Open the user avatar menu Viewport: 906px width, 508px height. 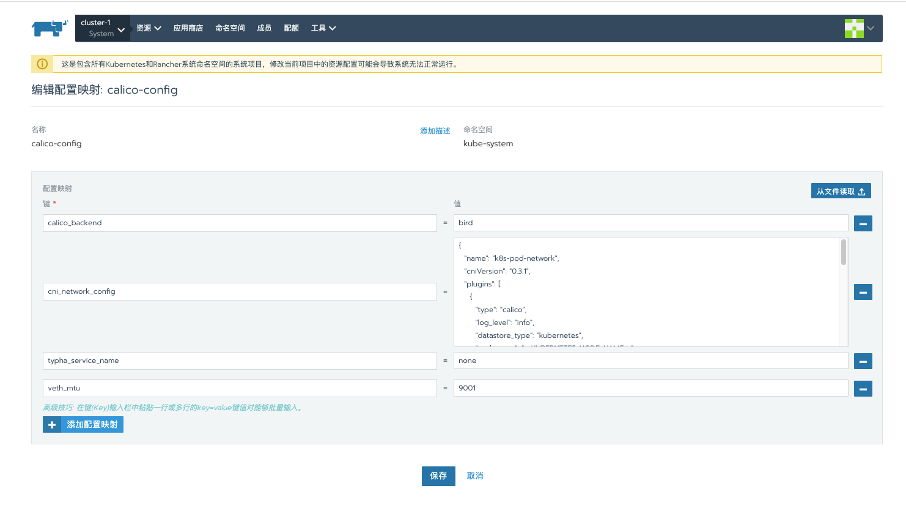858,28
